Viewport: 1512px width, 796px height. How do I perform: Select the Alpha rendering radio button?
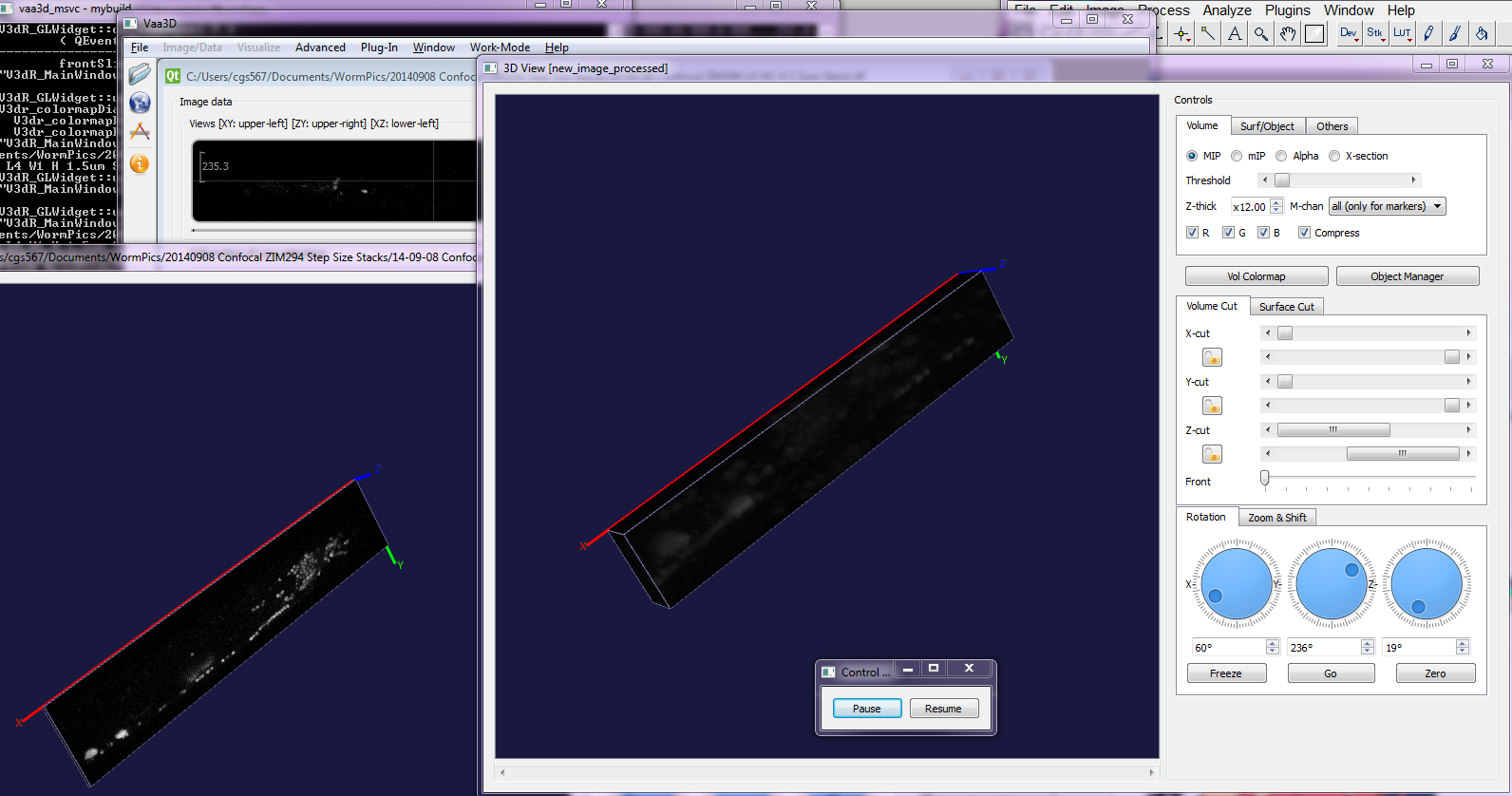(1282, 156)
